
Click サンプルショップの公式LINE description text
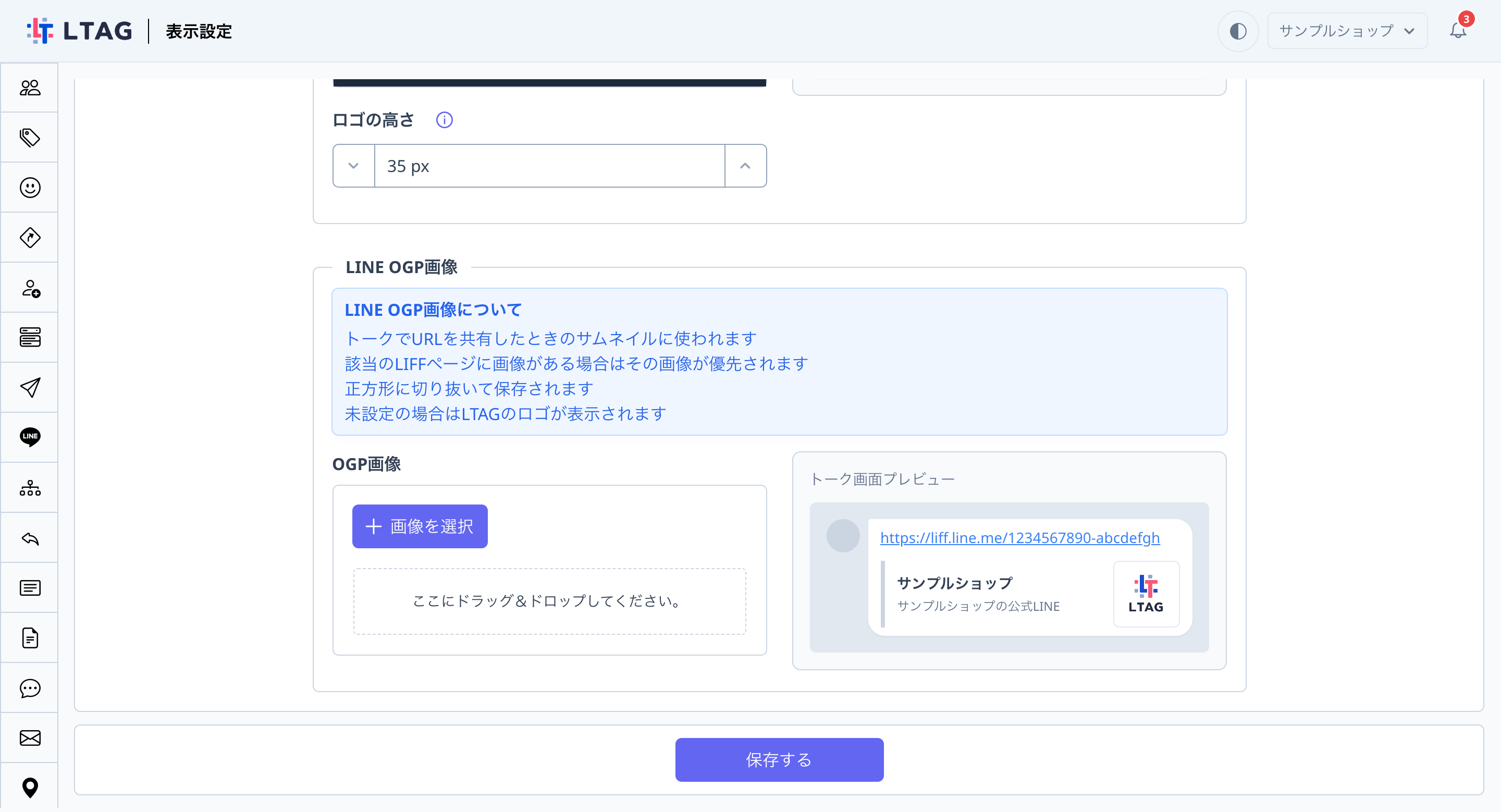pyautogui.click(x=978, y=606)
